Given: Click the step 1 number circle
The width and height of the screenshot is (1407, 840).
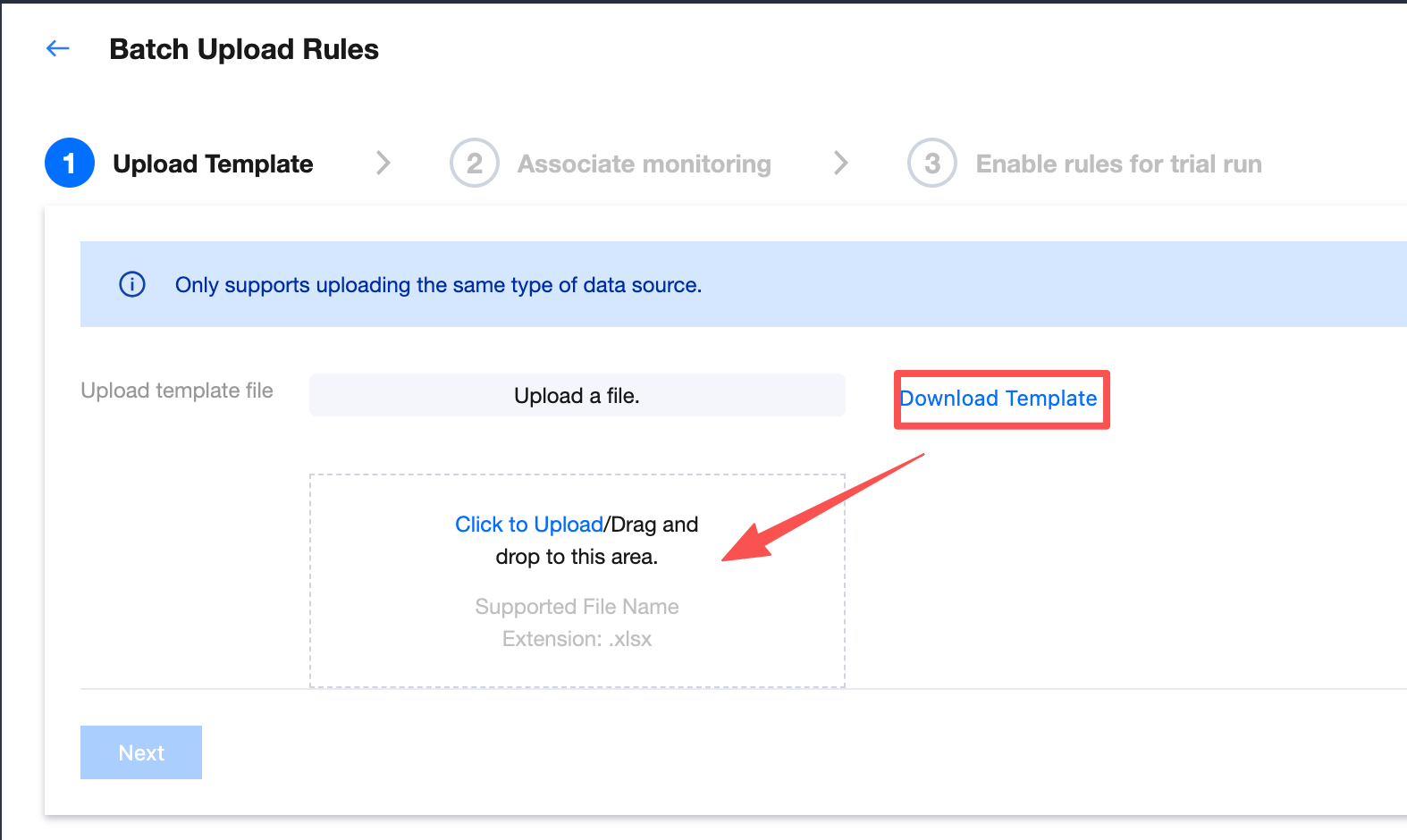Looking at the screenshot, I should (70, 164).
